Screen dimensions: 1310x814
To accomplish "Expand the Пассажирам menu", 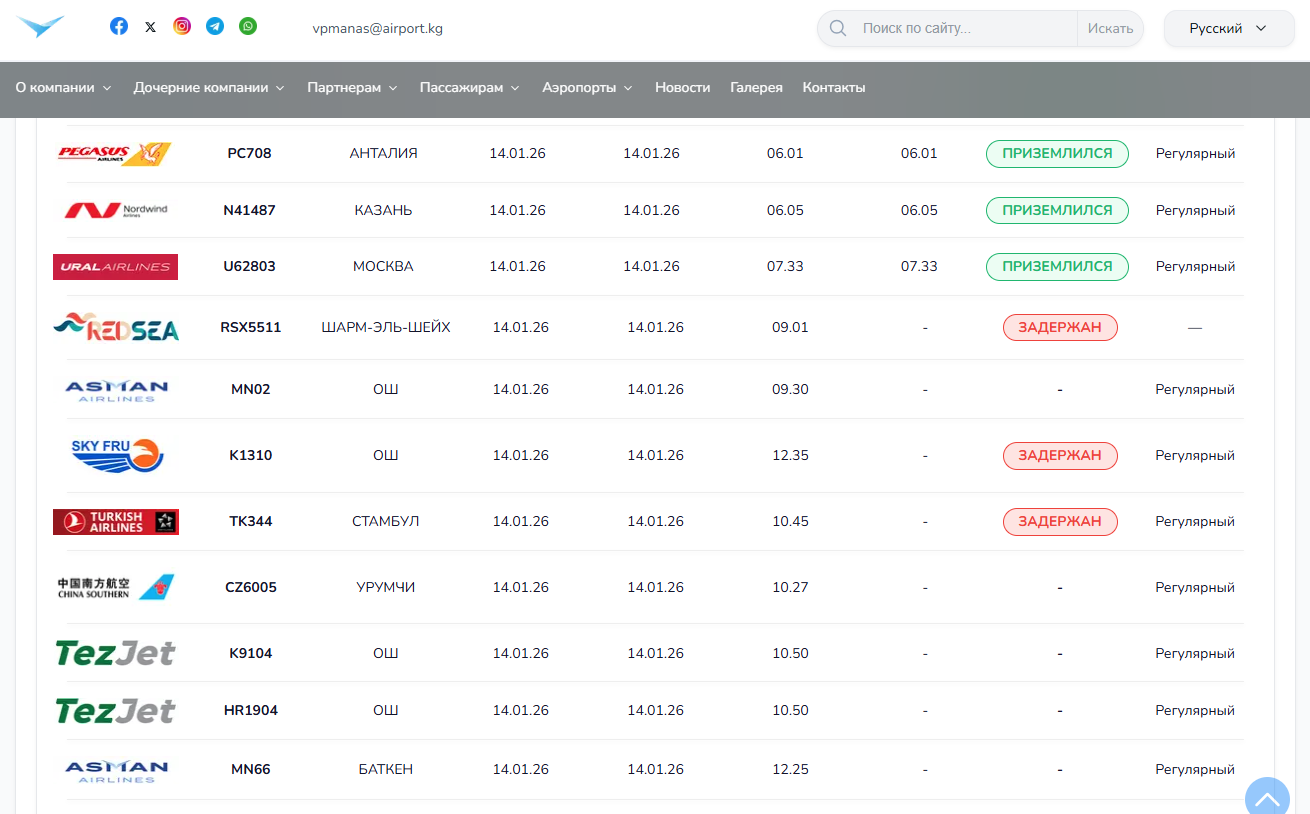I will (x=469, y=88).
